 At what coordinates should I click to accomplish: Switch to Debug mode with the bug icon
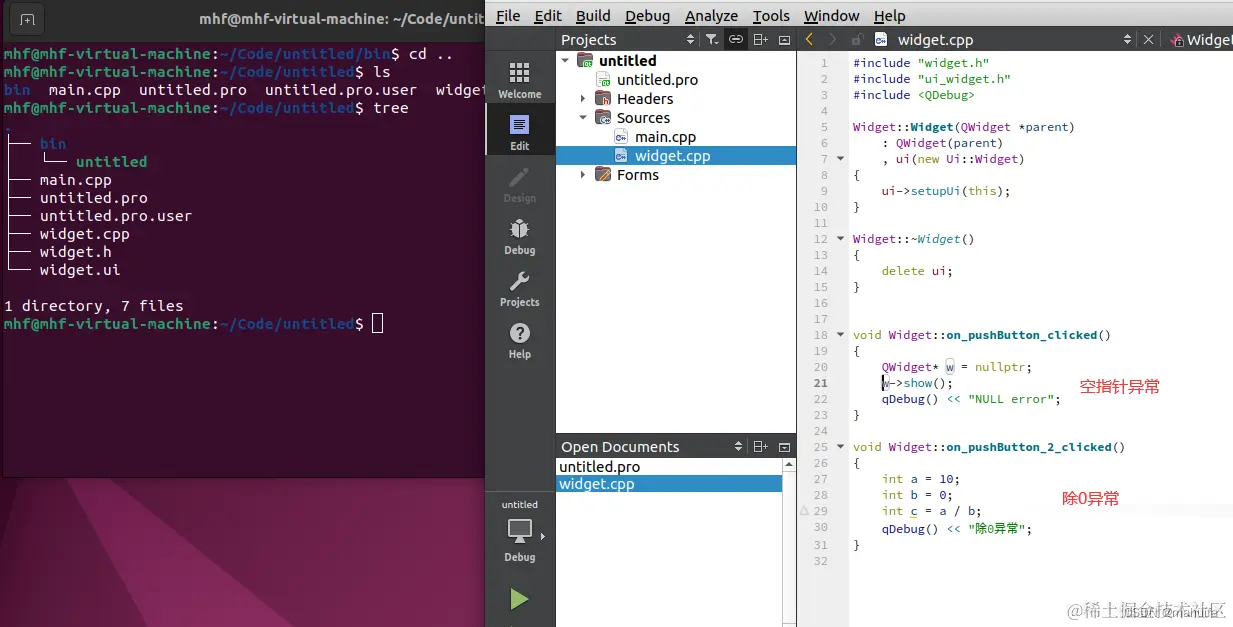(519, 236)
